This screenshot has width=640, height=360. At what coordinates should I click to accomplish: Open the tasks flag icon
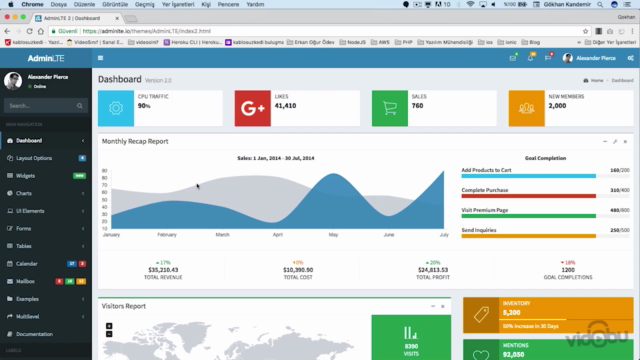[548, 58]
